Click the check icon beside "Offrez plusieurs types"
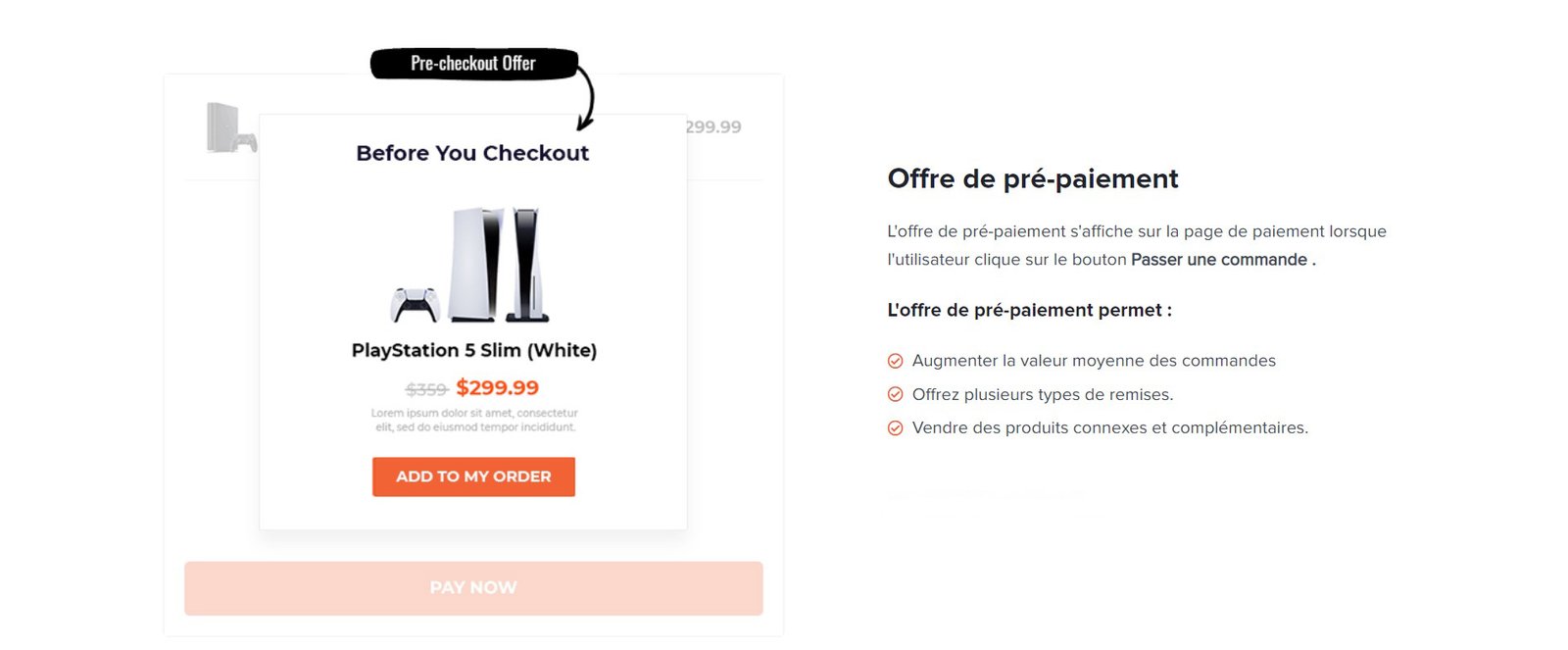Image resolution: width=1568 pixels, height=650 pixels. [895, 394]
